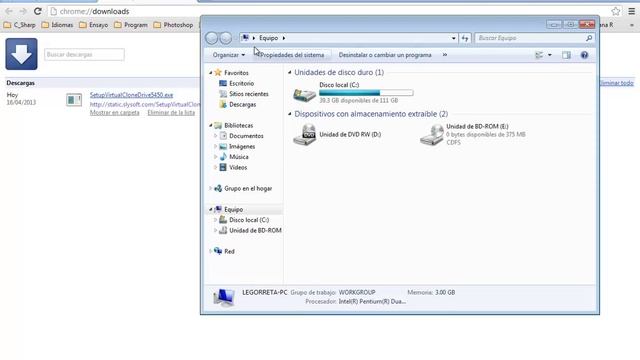Show more toolbar commands chevron

pos(445,55)
